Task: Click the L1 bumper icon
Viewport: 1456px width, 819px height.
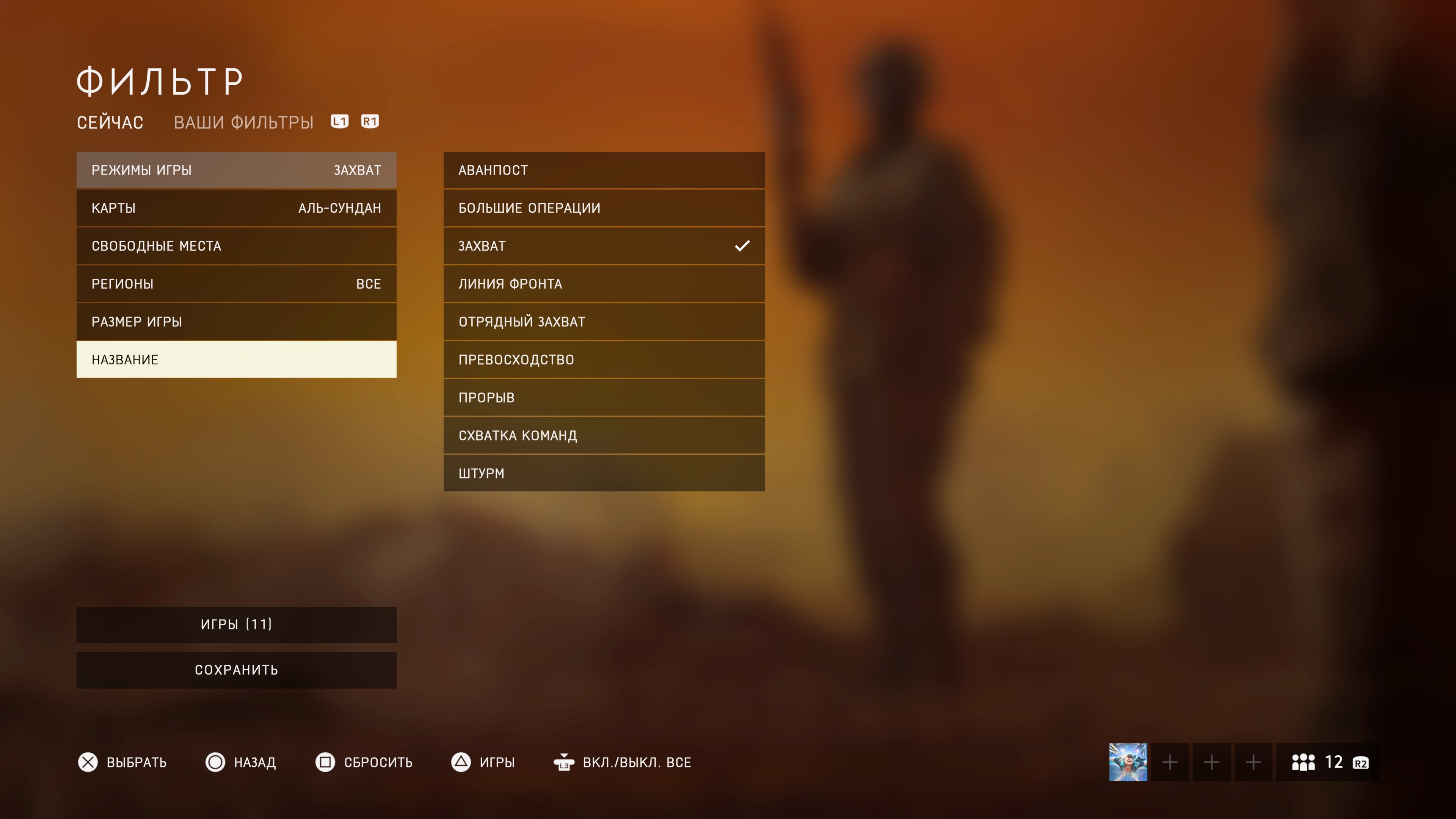Action: (x=340, y=121)
